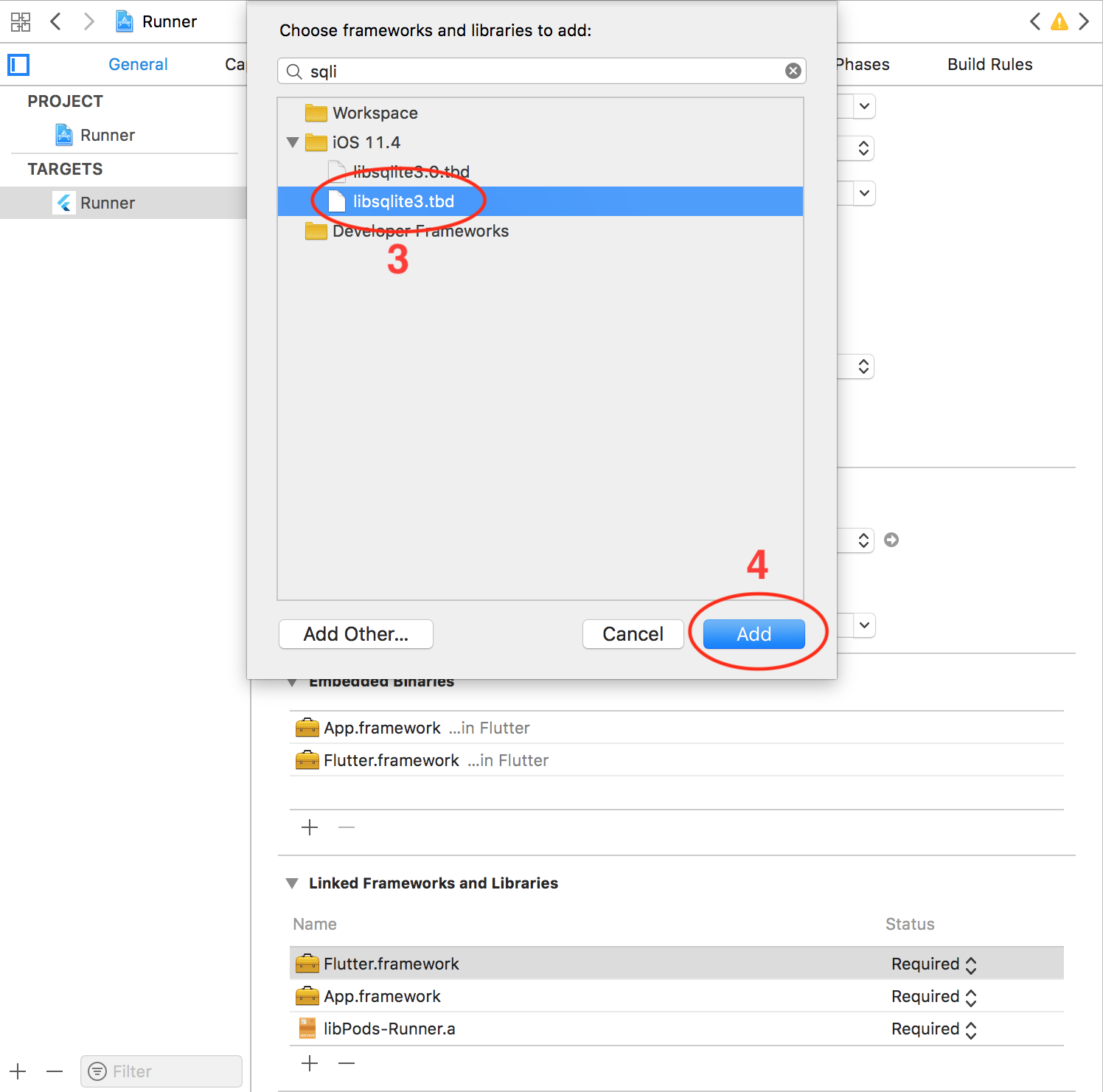Image resolution: width=1103 pixels, height=1092 pixels.
Task: Select App.framework in Linked Frameworks
Action: [x=677, y=996]
